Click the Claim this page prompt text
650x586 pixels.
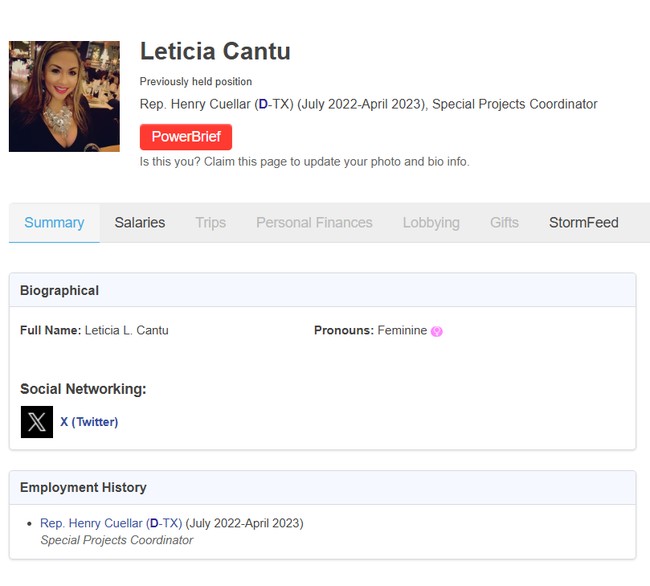[304, 161]
